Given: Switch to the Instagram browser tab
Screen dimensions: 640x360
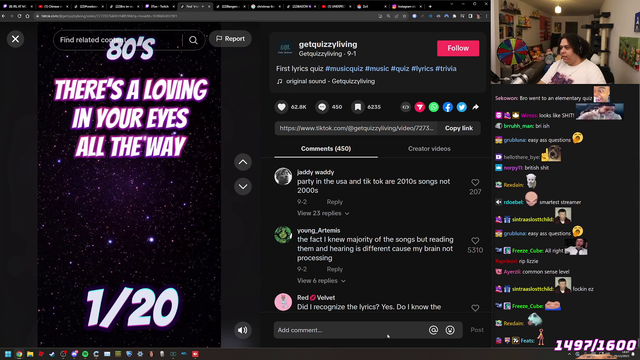Looking at the screenshot, I should tap(407, 7).
